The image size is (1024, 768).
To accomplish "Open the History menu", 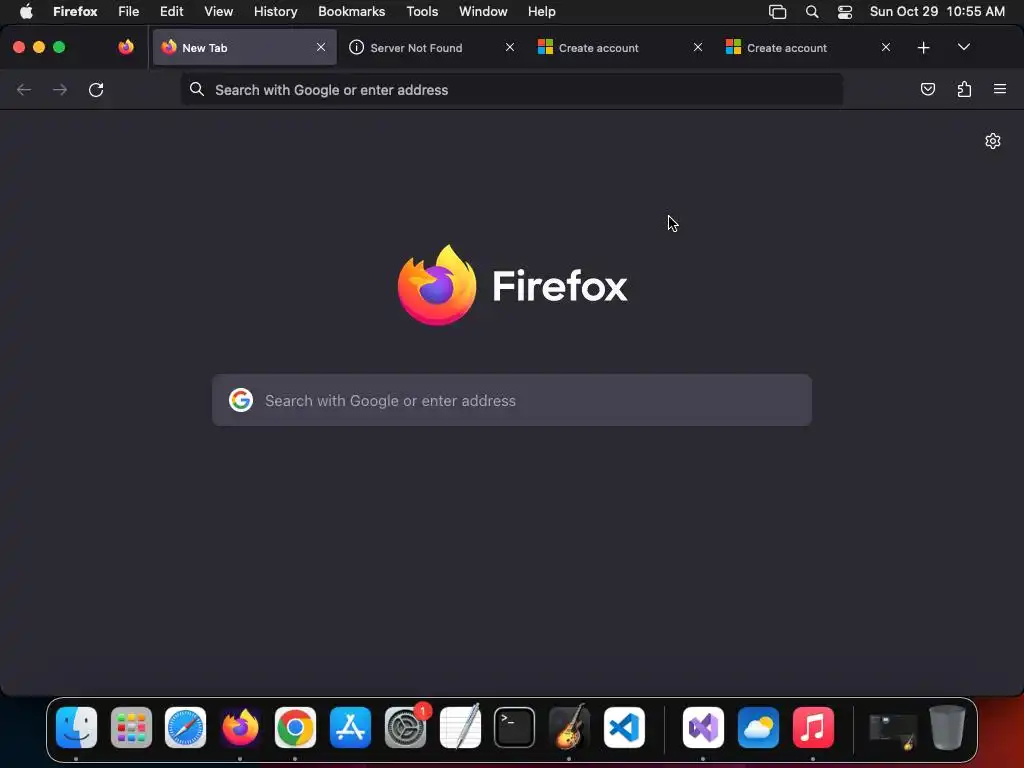I will [276, 11].
